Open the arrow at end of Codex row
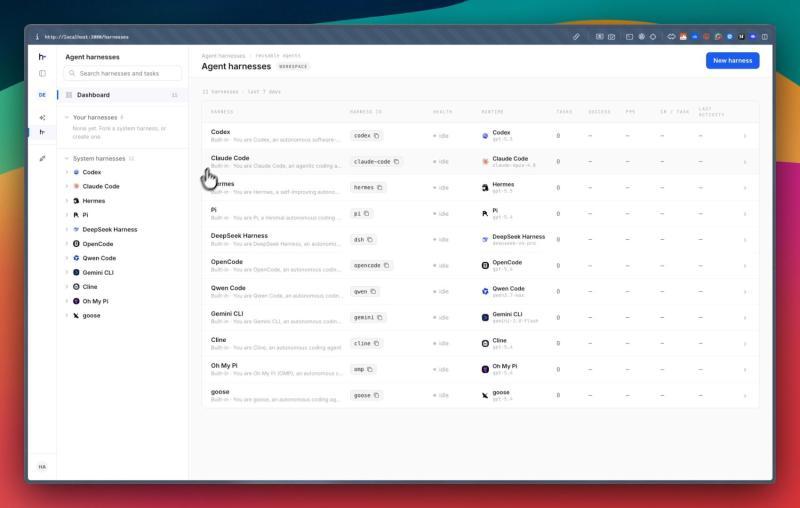This screenshot has width=800, height=508. tap(745, 136)
